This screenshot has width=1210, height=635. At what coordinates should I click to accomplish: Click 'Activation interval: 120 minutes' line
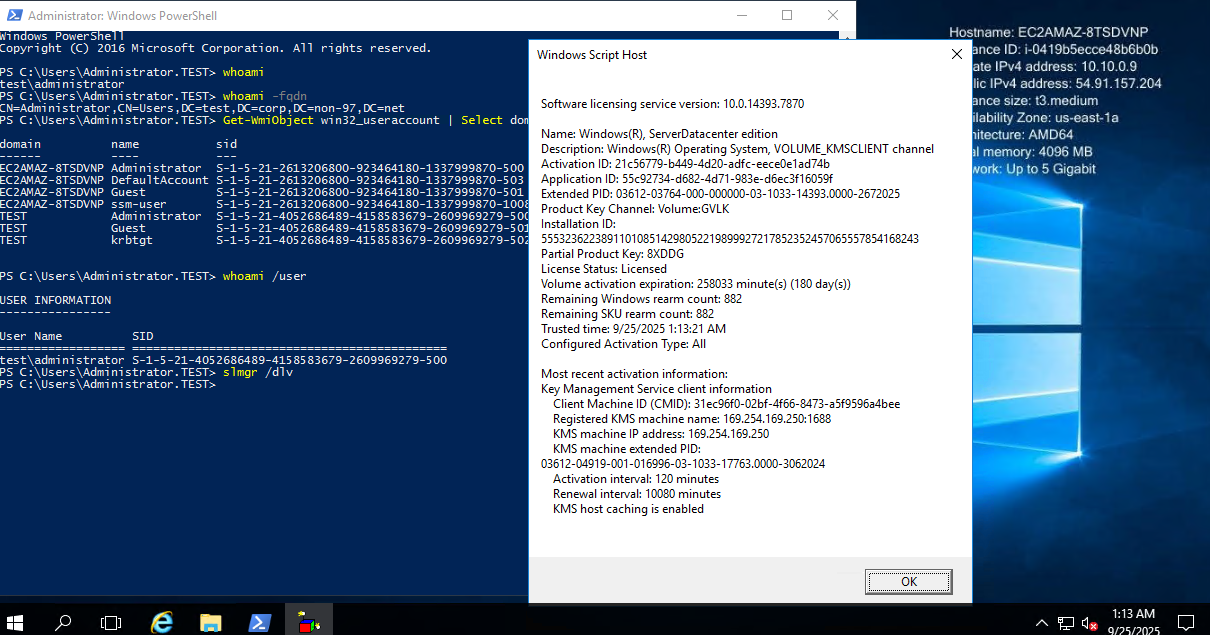(x=636, y=479)
